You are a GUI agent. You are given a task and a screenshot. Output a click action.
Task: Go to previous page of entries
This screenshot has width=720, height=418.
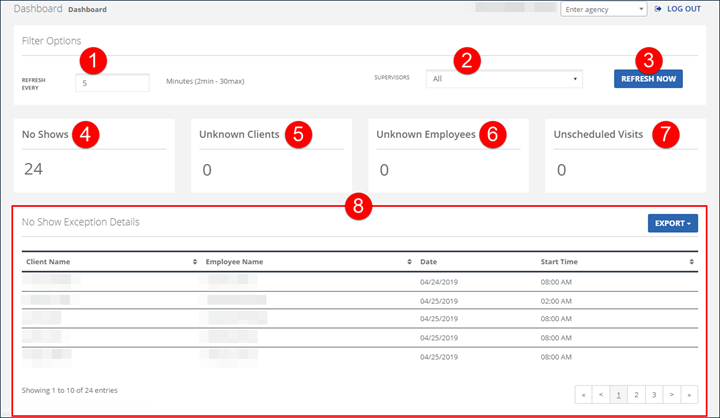coord(601,394)
